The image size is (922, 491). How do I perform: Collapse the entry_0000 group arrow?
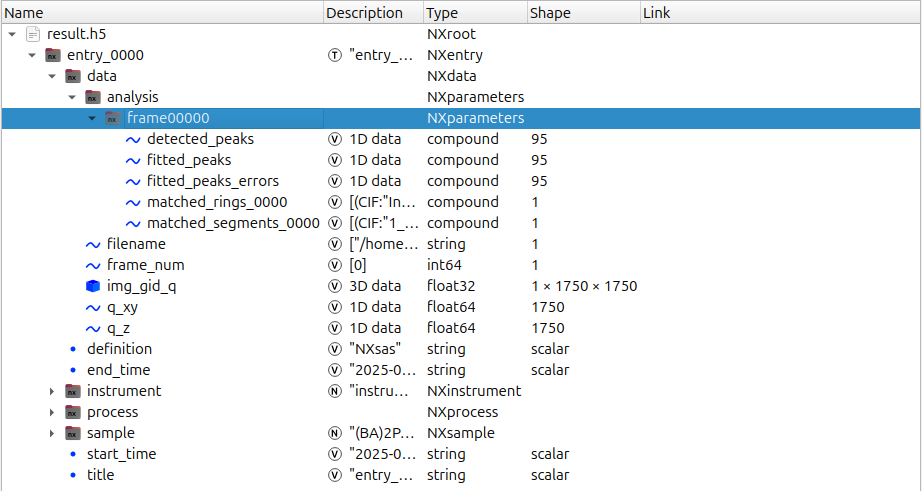click(32, 55)
